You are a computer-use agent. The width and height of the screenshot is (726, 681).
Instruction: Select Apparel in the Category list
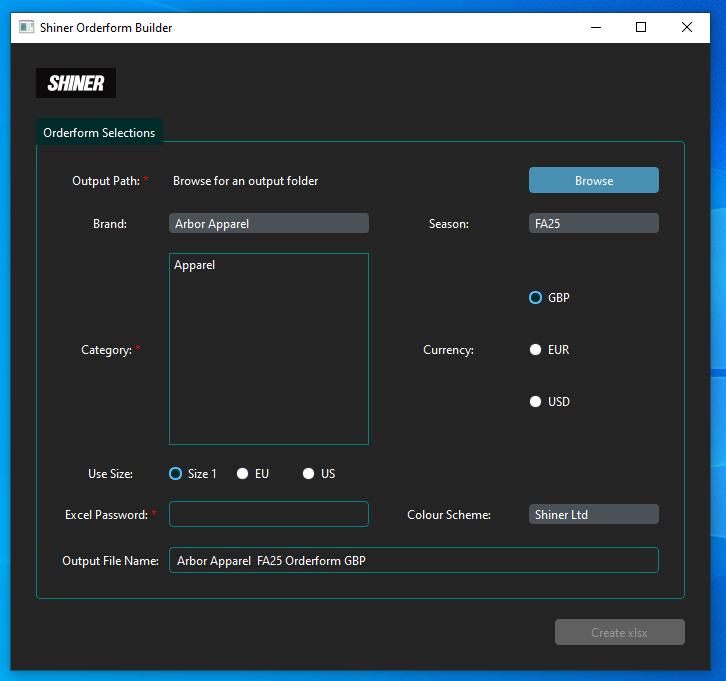(195, 266)
